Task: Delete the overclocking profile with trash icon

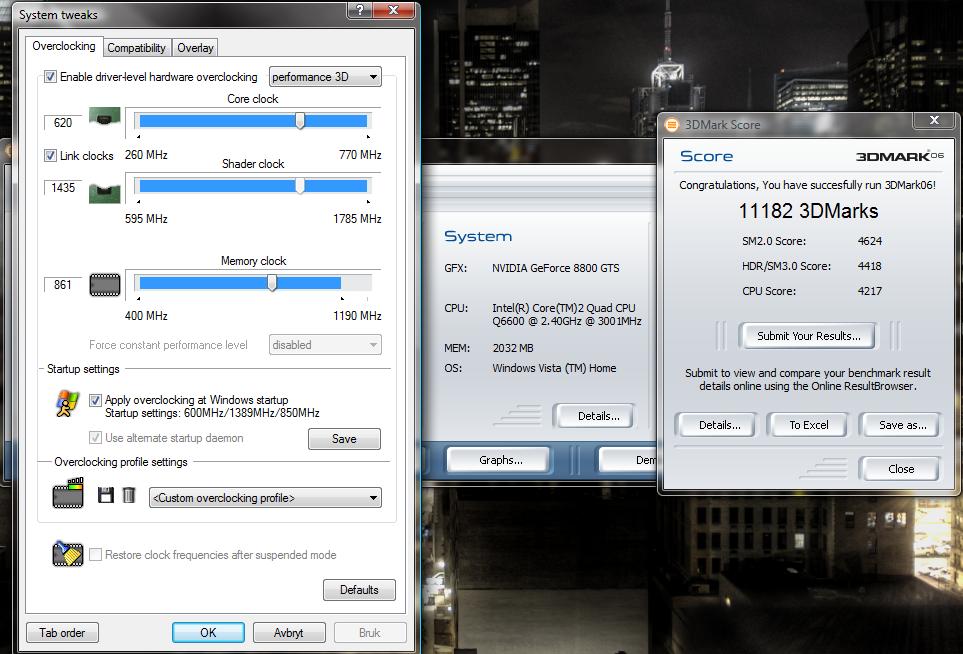Action: click(x=129, y=495)
